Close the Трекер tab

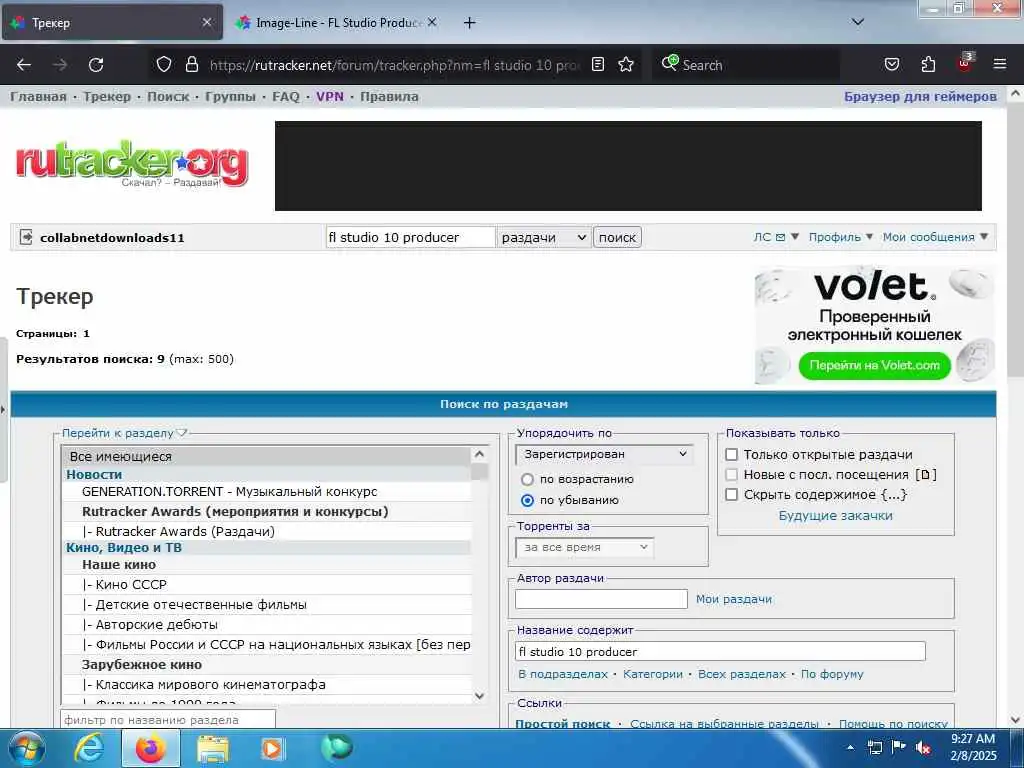click(x=206, y=22)
